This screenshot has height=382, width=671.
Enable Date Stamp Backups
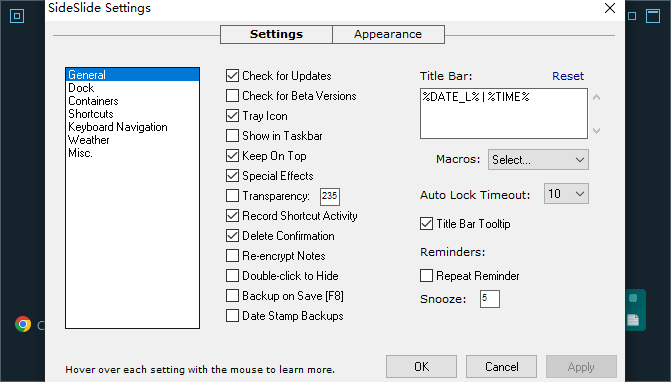(232, 316)
